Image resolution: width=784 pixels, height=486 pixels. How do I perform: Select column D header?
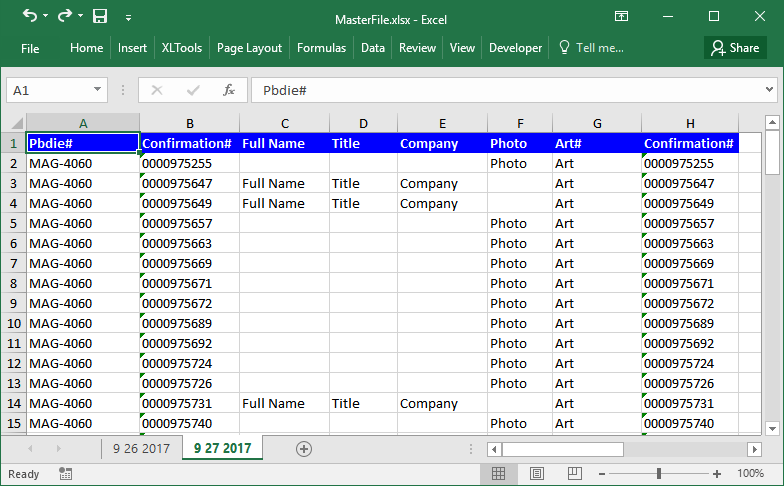(363, 123)
